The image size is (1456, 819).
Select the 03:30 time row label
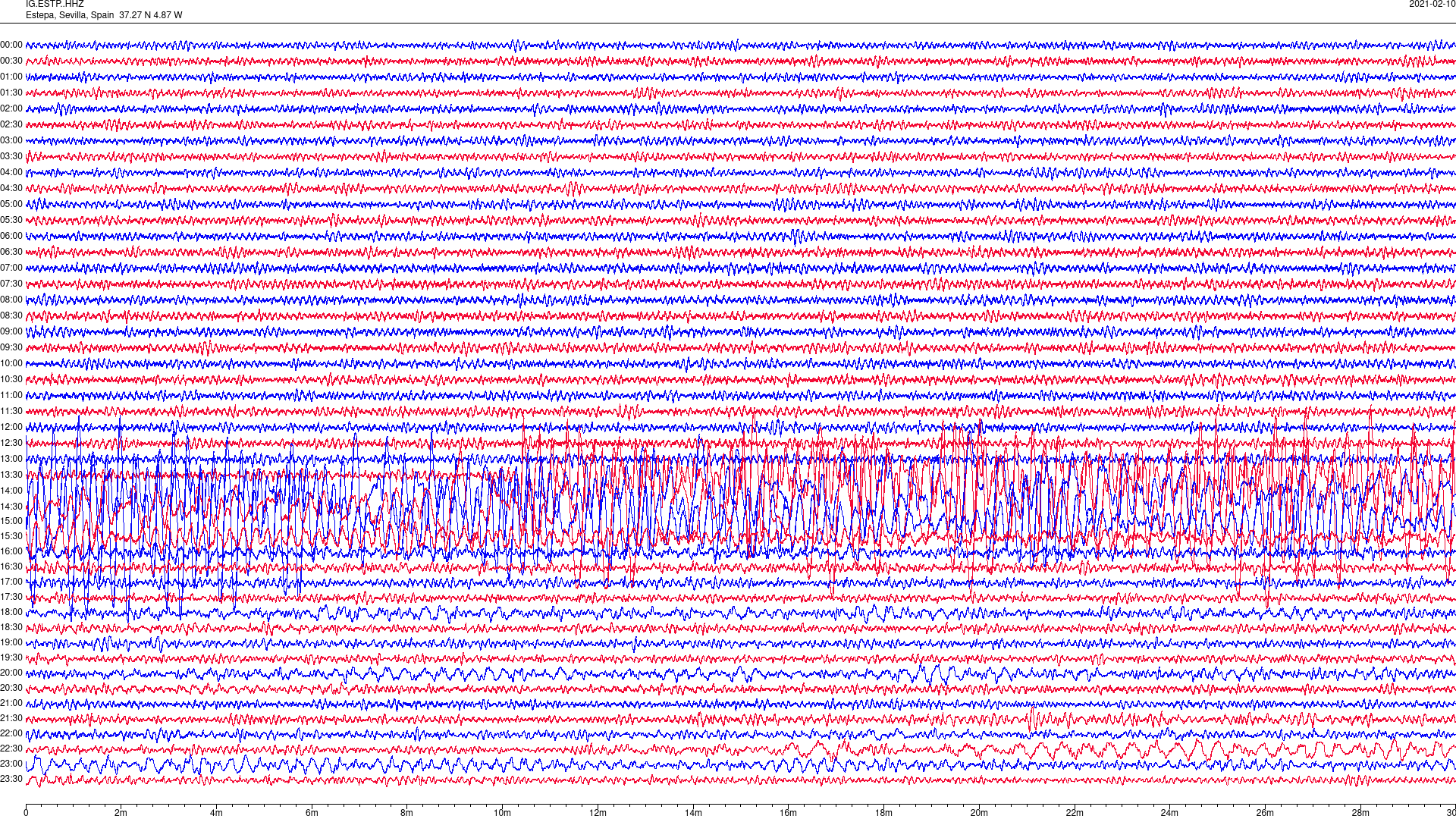[x=11, y=156]
